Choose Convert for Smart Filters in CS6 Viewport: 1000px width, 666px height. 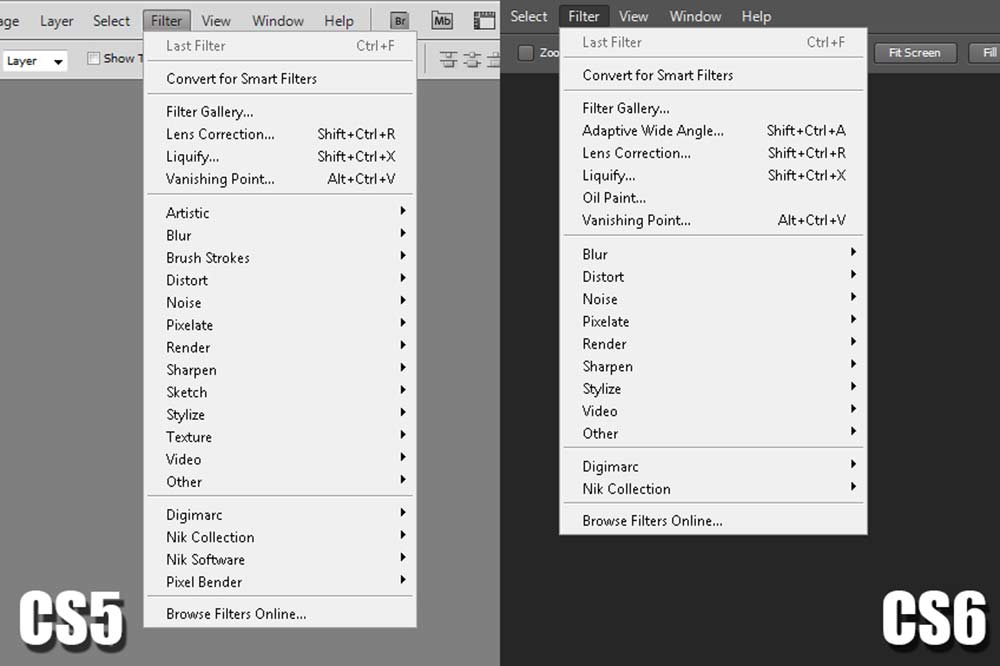pyautogui.click(x=714, y=75)
